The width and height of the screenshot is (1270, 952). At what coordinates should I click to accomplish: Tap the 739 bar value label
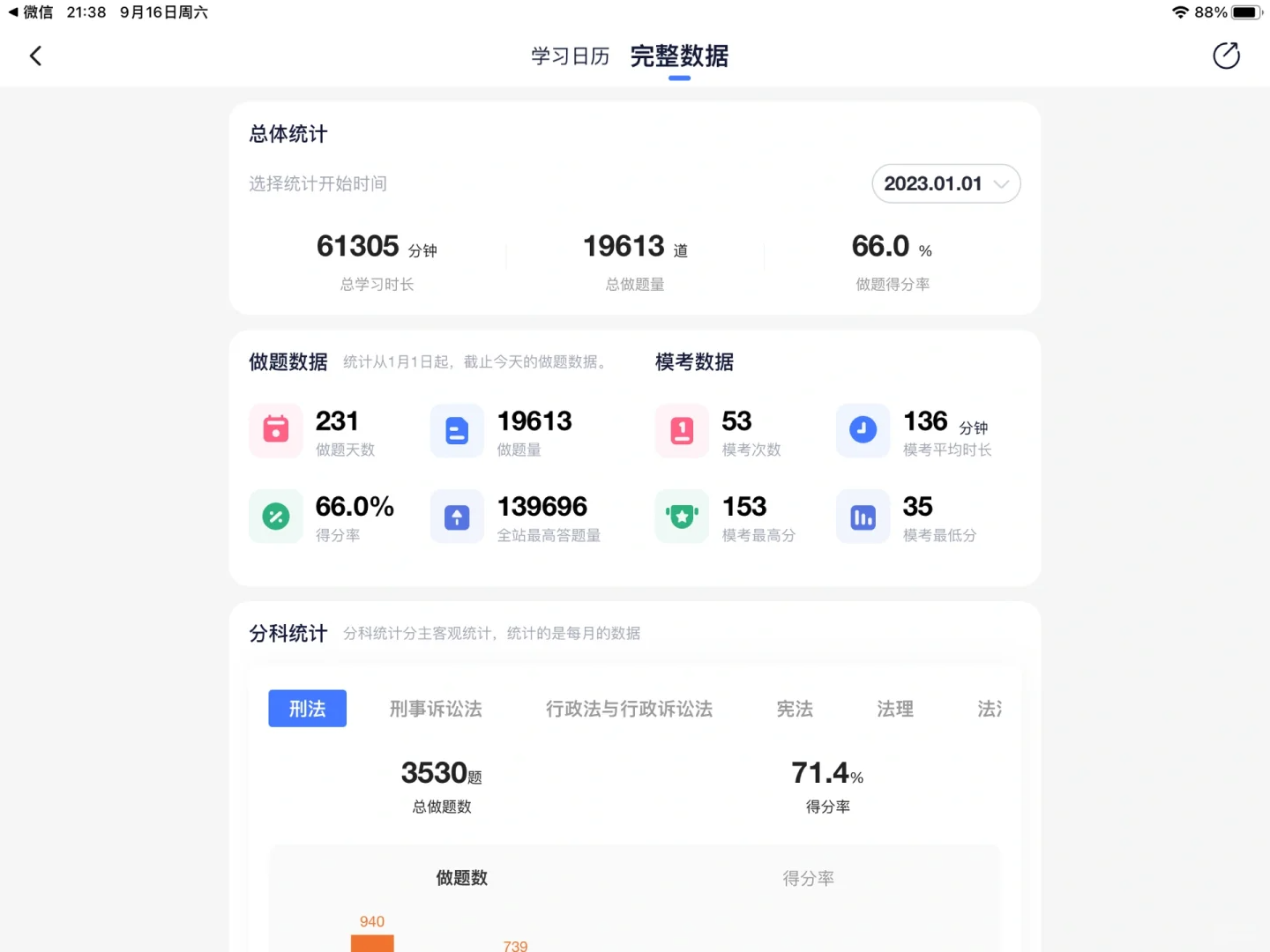(515, 946)
